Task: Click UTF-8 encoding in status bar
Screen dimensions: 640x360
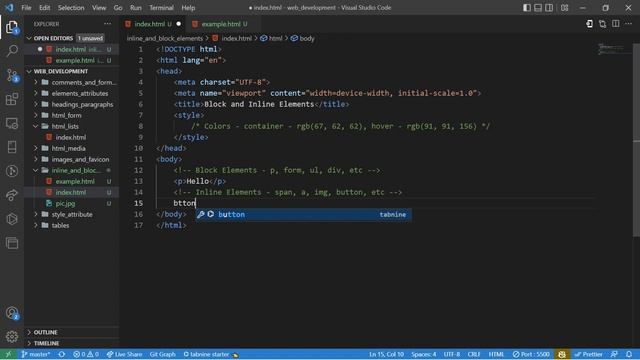Action: (x=452, y=354)
